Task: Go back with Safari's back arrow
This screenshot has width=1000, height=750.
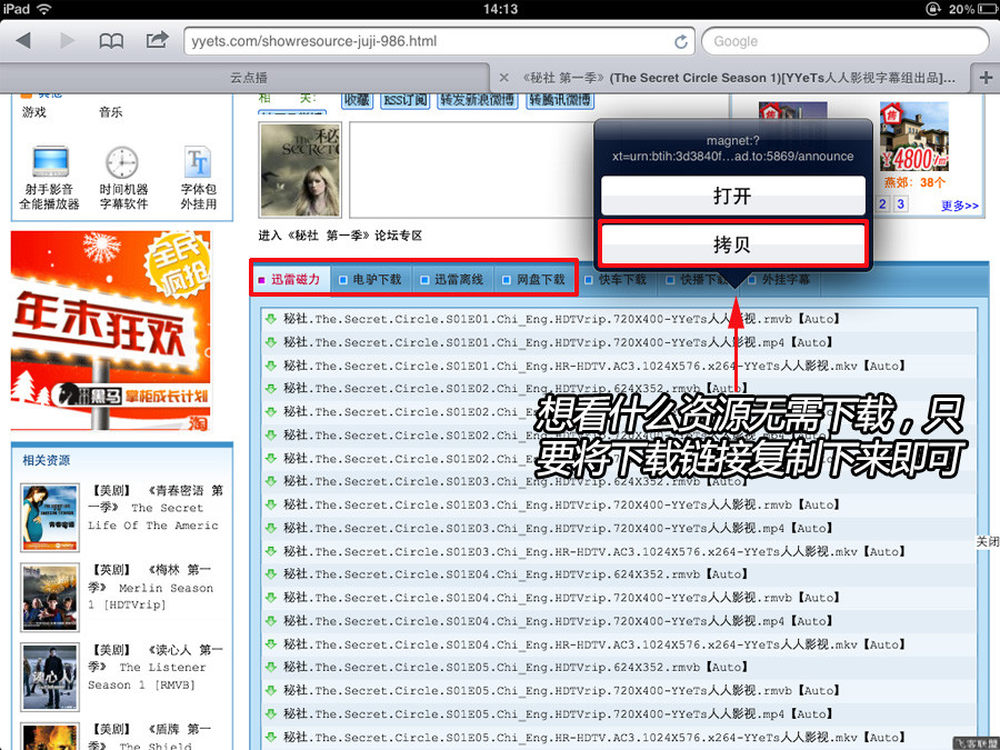Action: click(24, 41)
